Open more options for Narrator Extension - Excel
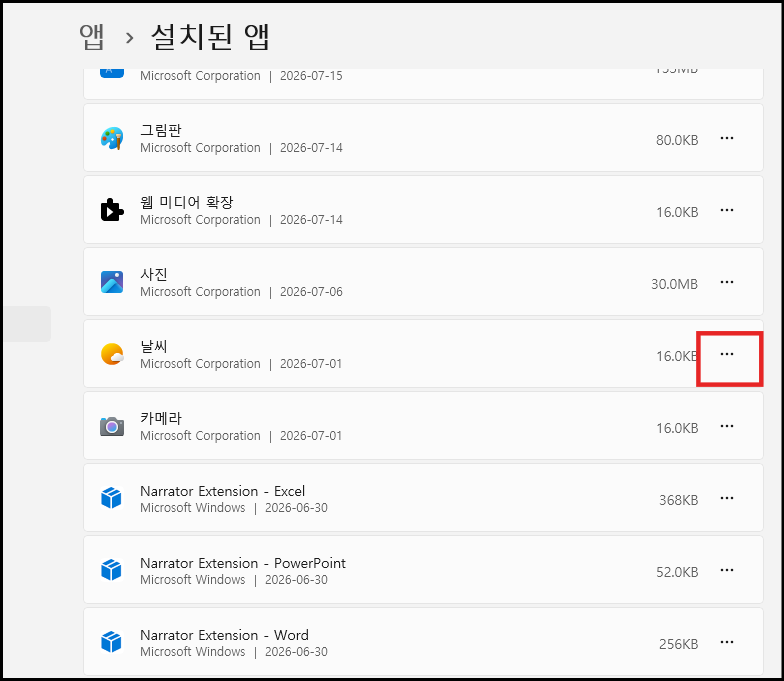 point(726,498)
